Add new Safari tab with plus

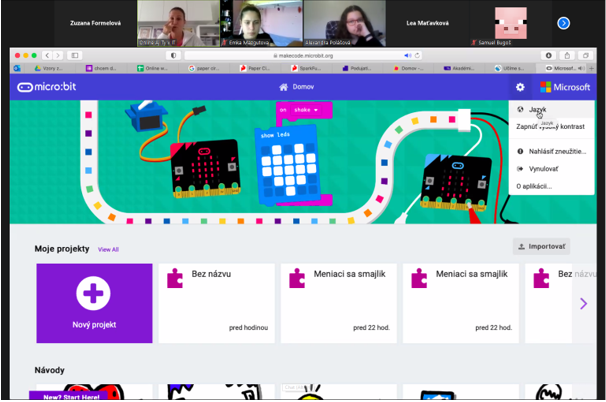(591, 68)
